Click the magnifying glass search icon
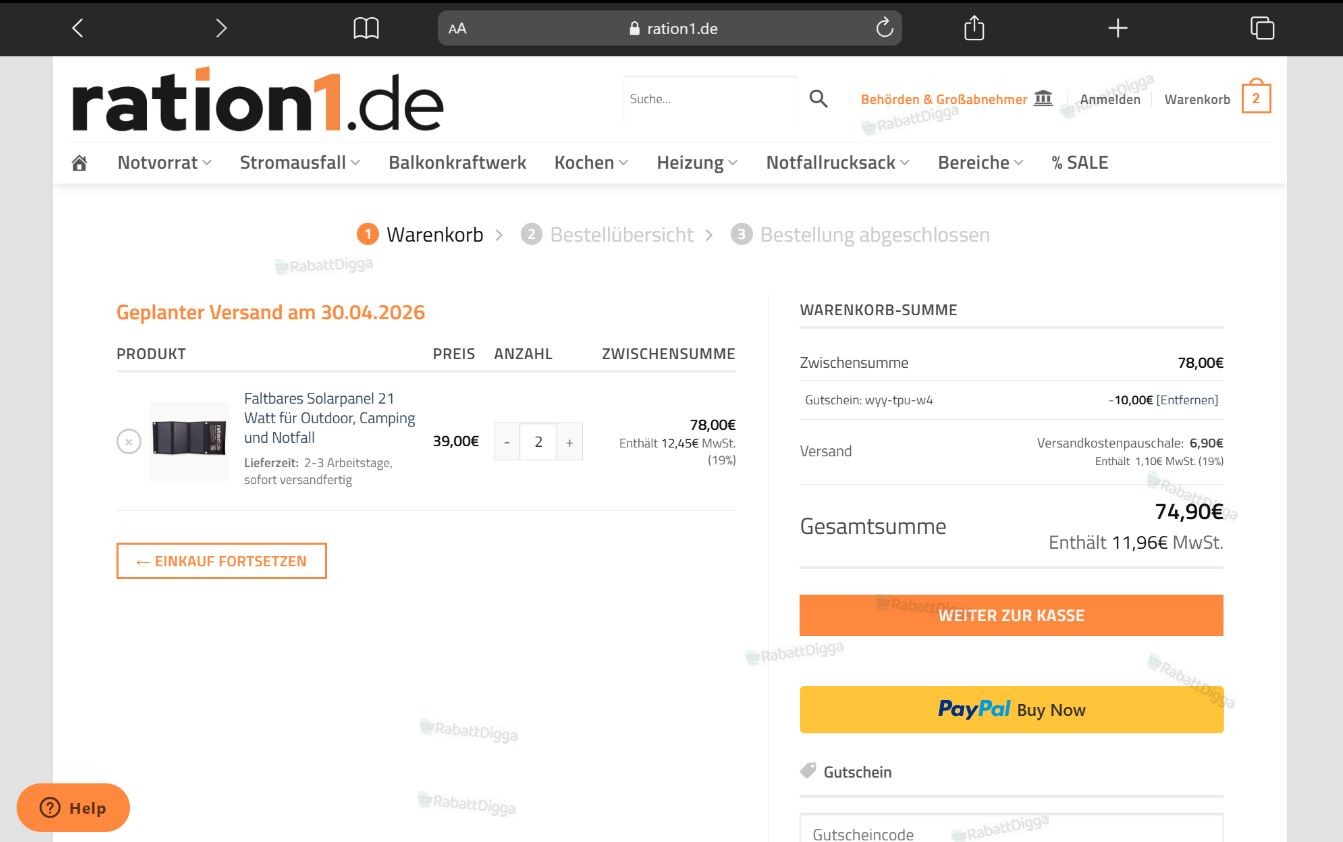 [818, 99]
